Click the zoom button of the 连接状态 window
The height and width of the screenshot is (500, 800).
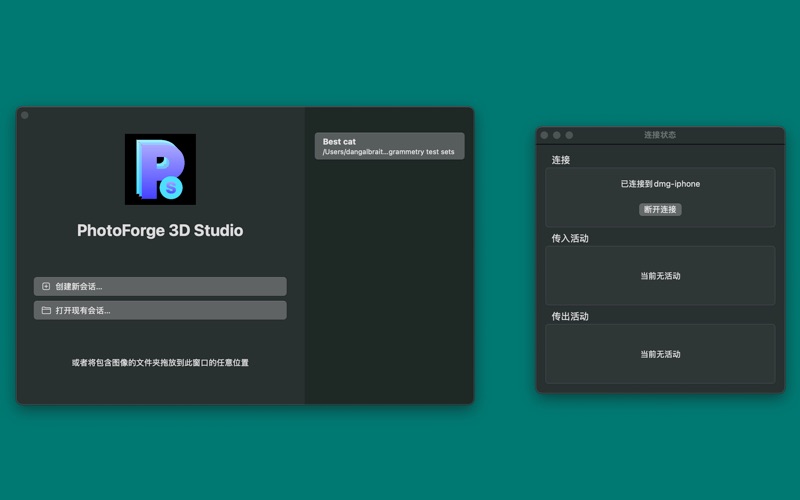569,135
